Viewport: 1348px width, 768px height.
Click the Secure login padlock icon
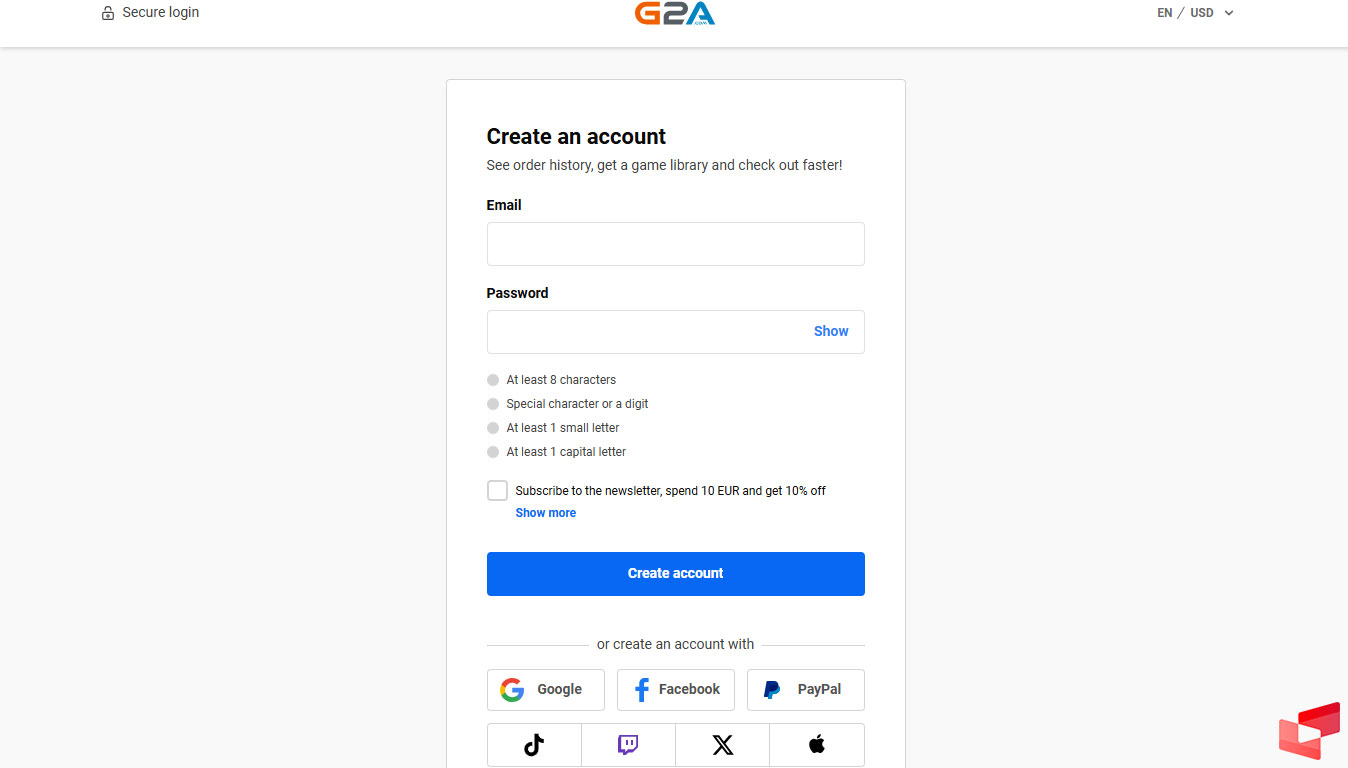(107, 12)
